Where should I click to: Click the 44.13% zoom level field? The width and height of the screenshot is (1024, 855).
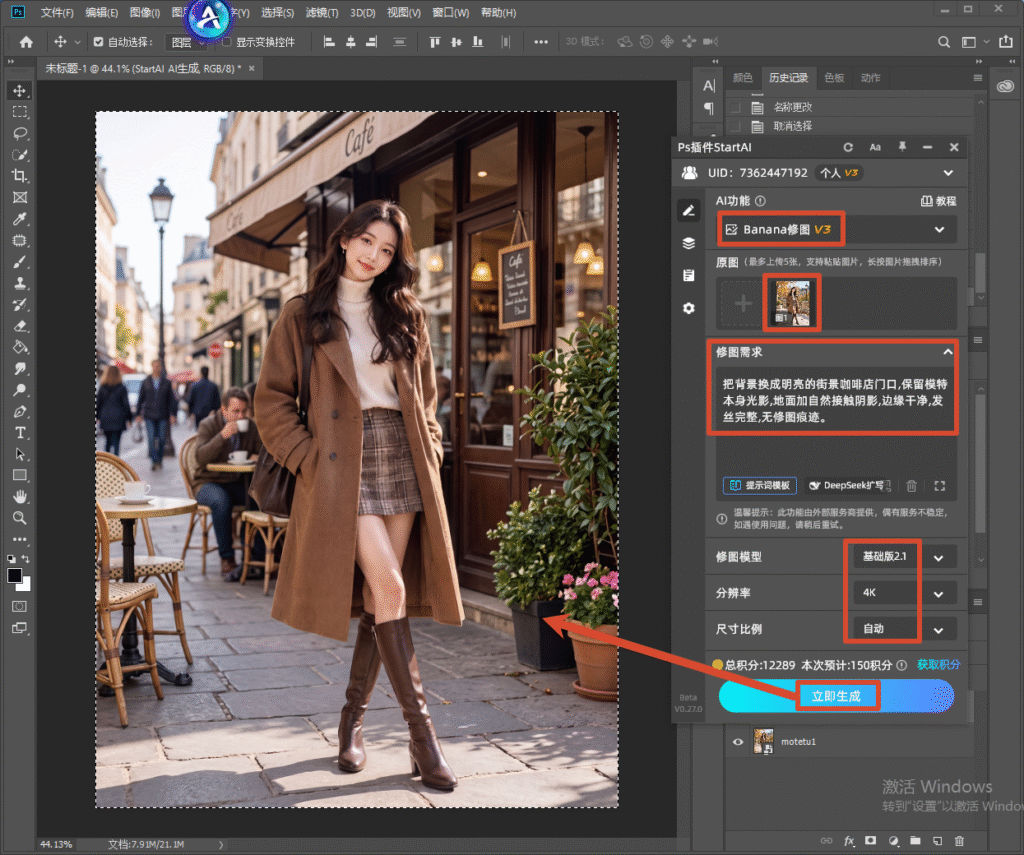tap(56, 844)
